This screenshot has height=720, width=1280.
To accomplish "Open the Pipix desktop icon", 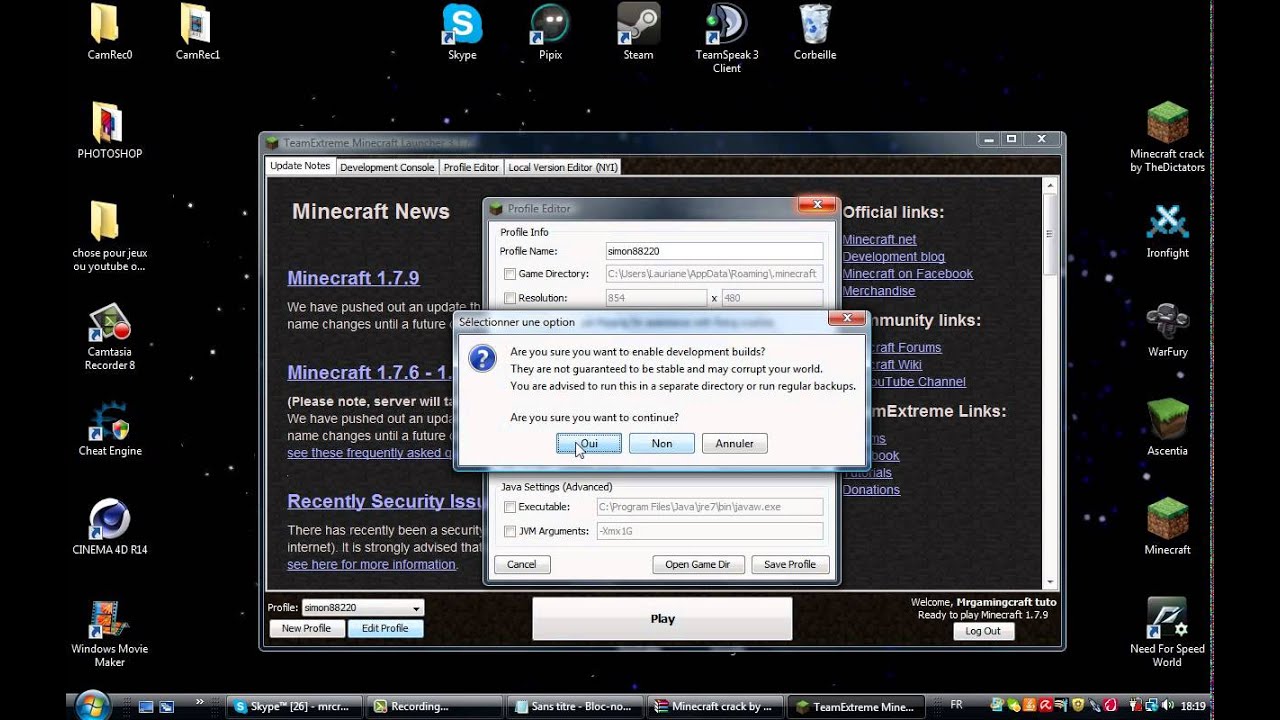I will coord(550,32).
